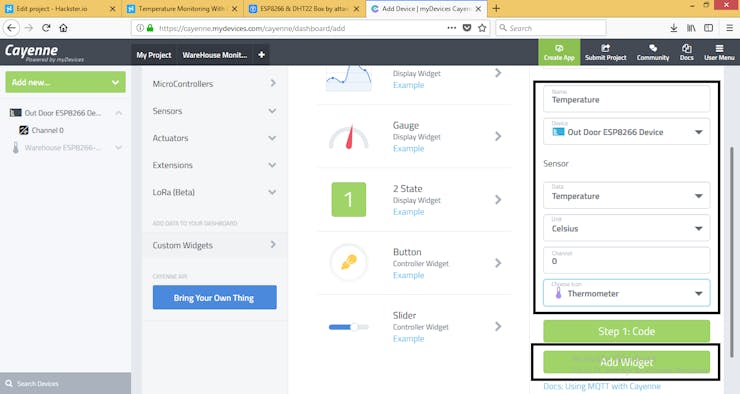Click the browser Search box
Viewport: 740px width, 394px height.
551,28
